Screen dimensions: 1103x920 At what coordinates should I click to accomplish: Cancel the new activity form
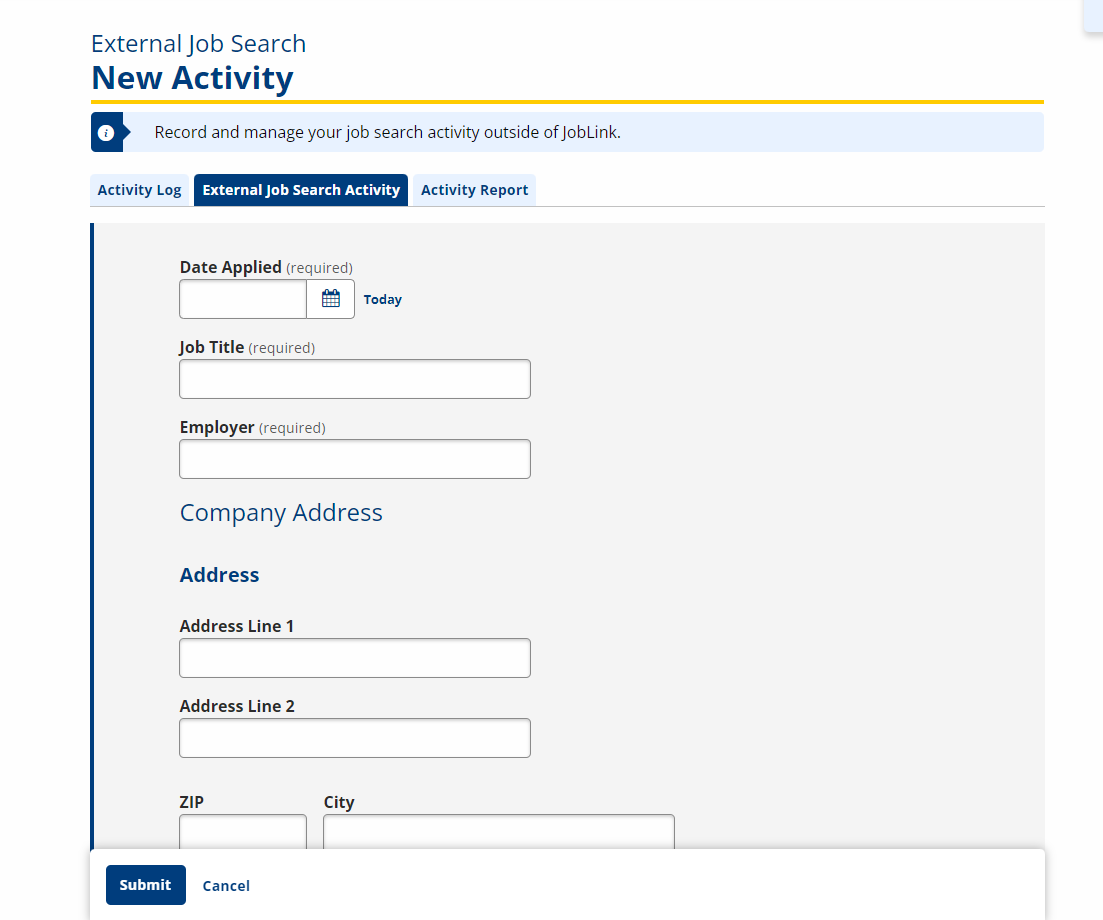point(226,886)
